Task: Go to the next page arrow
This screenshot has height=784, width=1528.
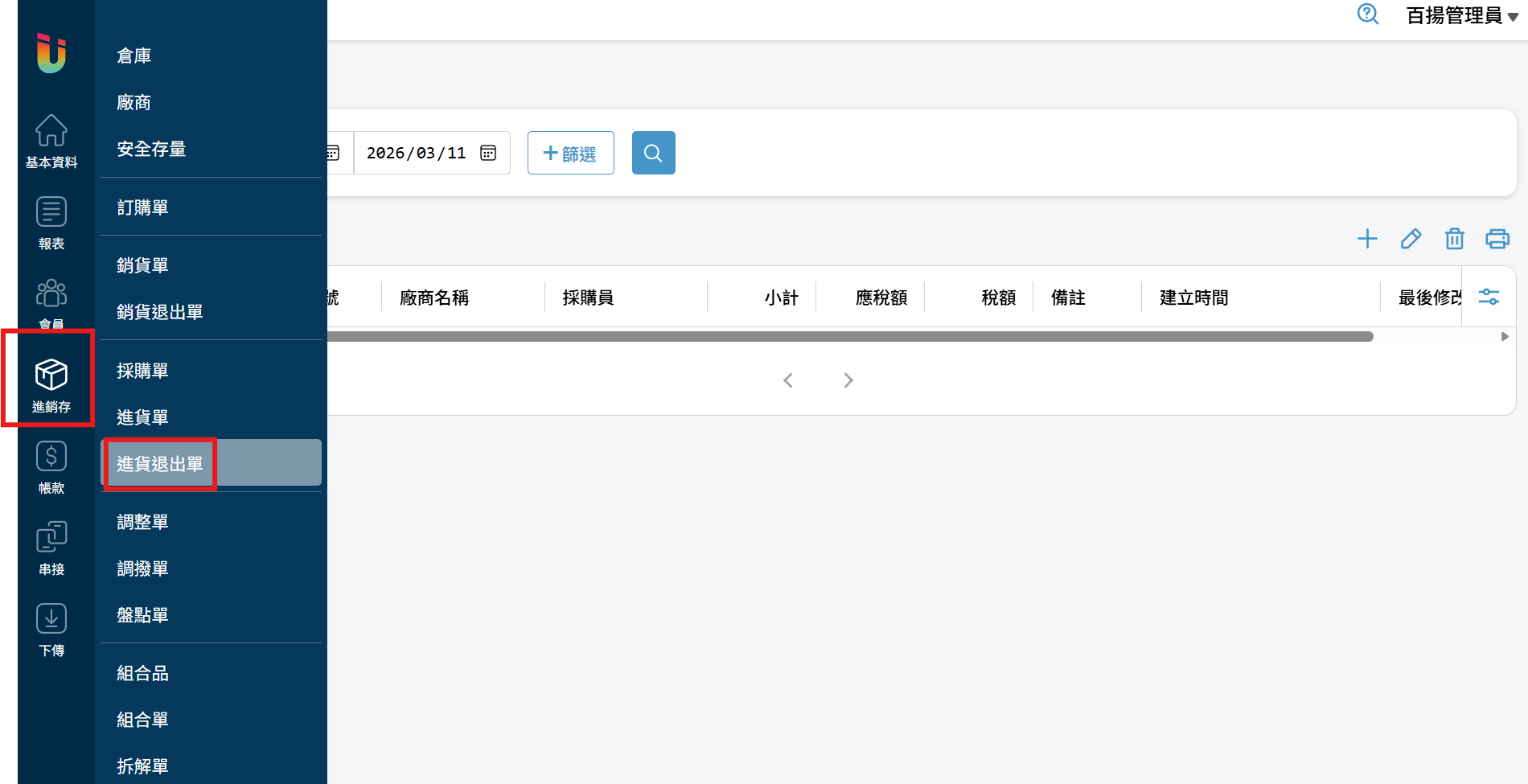Action: (x=848, y=380)
